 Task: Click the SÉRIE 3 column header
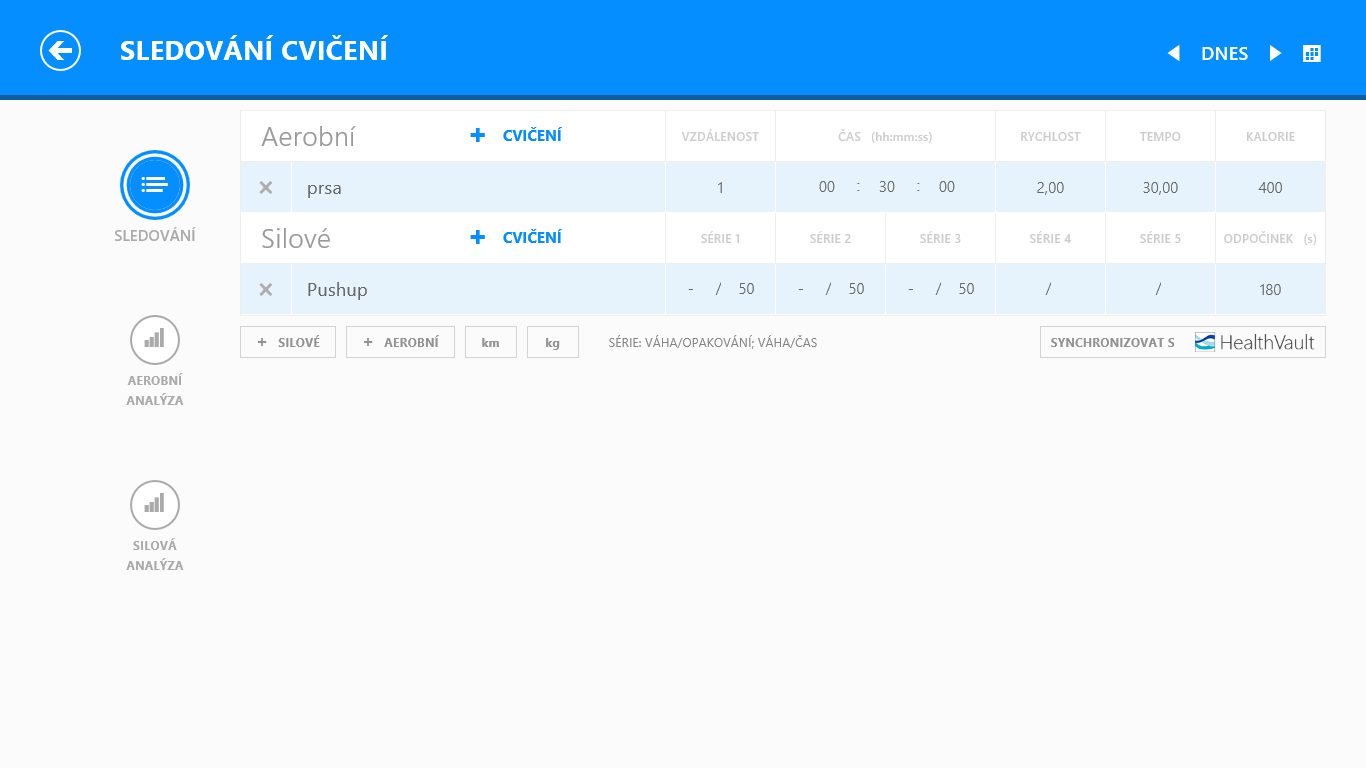(940, 238)
